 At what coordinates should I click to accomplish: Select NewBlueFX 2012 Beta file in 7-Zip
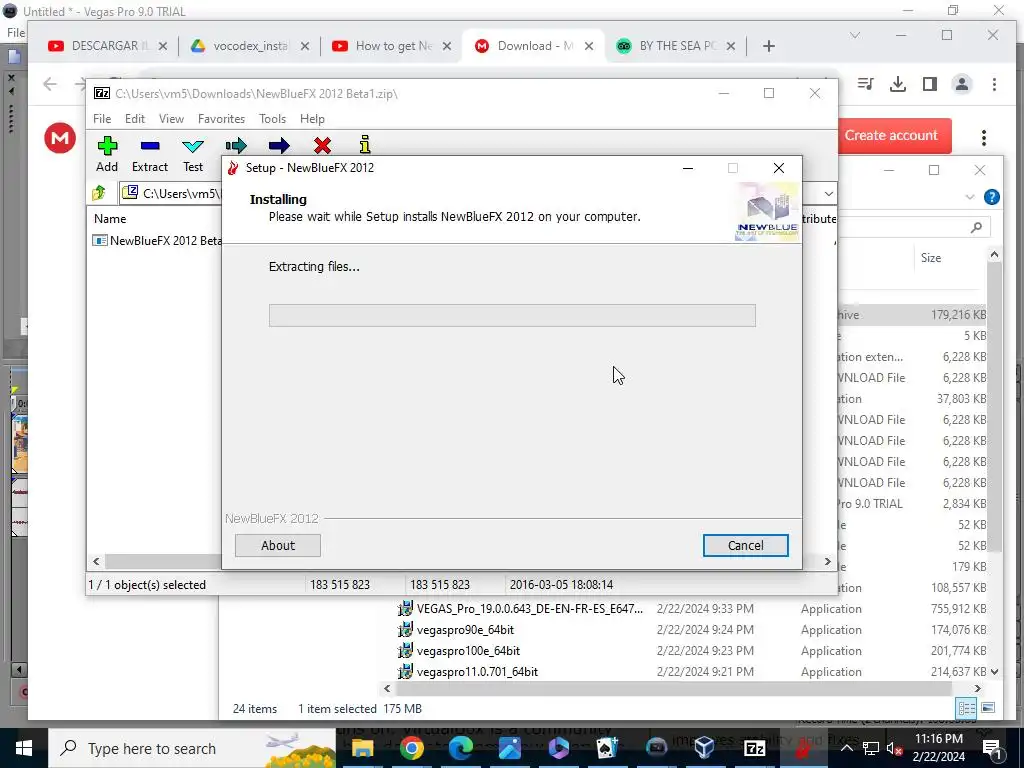(157, 240)
